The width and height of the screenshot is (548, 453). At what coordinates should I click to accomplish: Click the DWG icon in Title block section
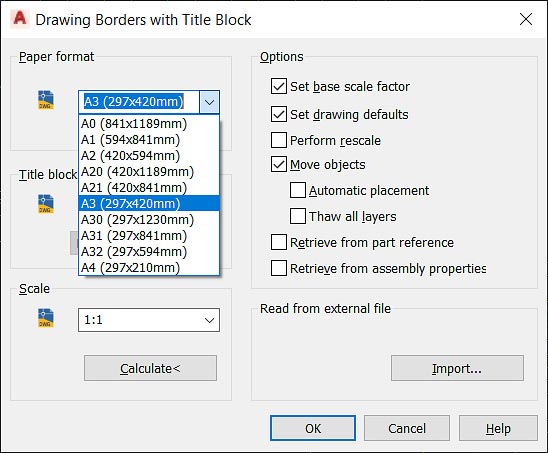[46, 204]
